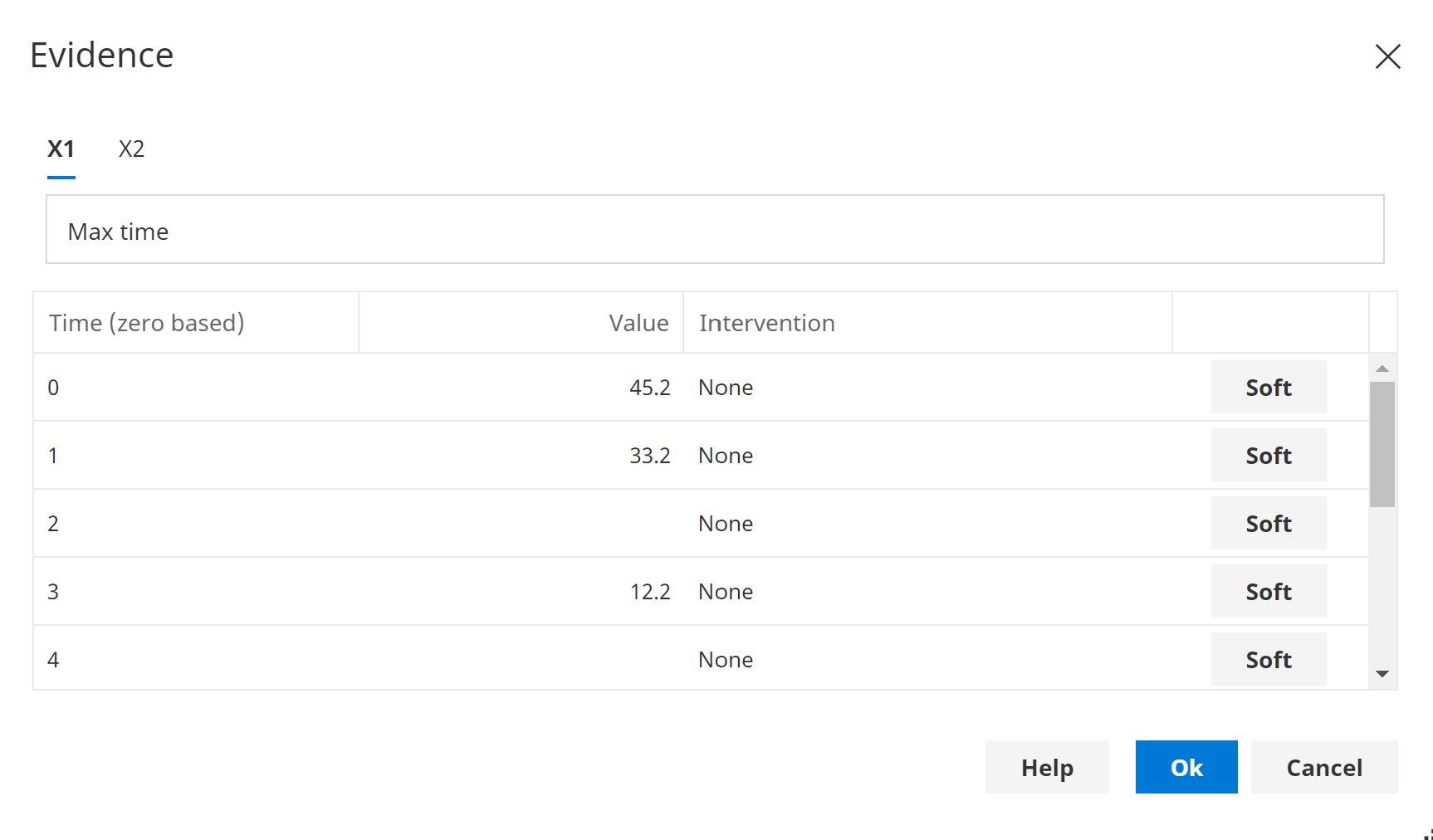Toggle Soft evidence for time 2
The height and width of the screenshot is (840, 1433).
tap(1268, 524)
